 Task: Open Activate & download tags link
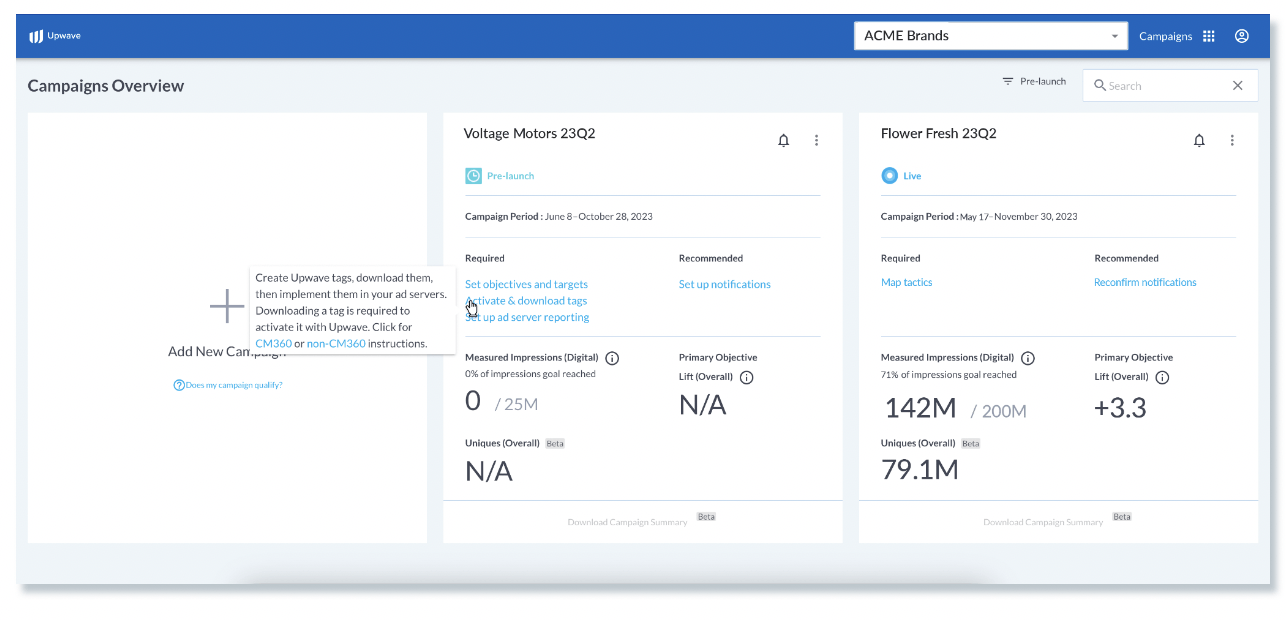tap(526, 300)
